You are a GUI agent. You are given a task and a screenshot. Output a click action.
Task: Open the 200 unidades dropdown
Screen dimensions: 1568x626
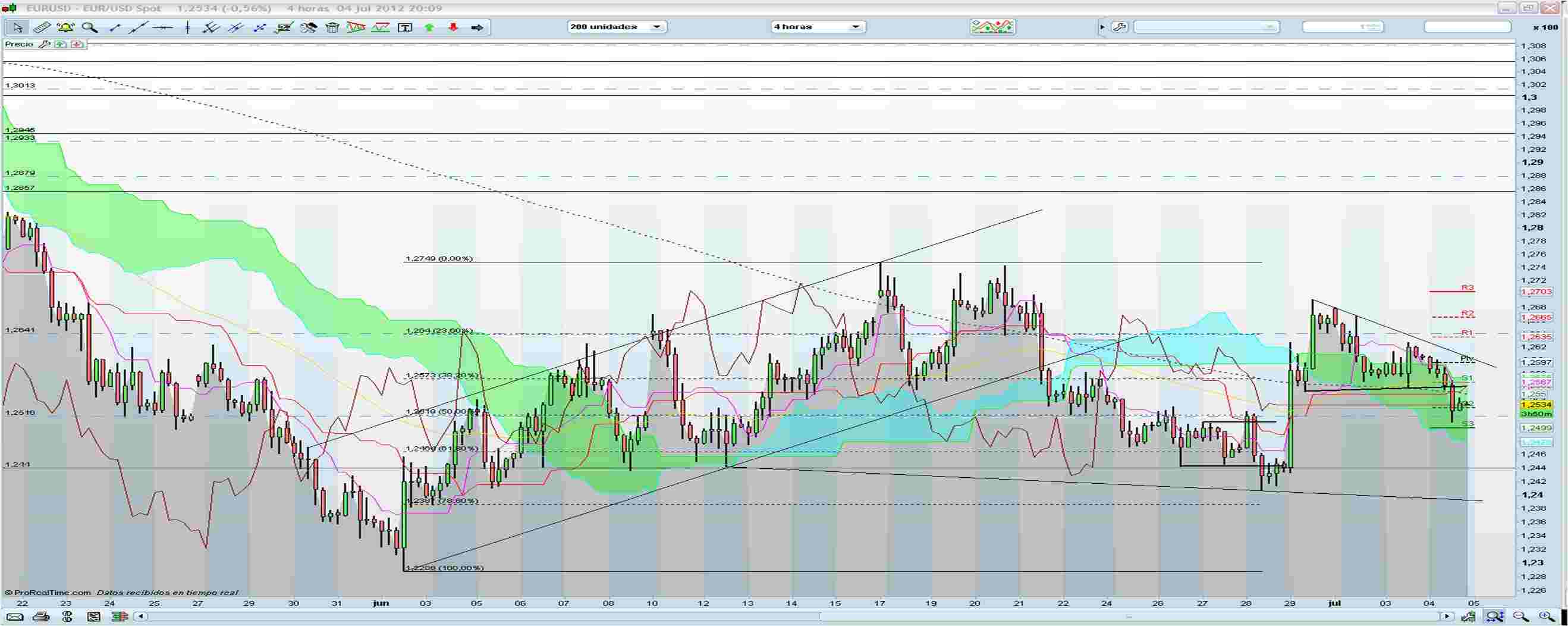(x=656, y=27)
